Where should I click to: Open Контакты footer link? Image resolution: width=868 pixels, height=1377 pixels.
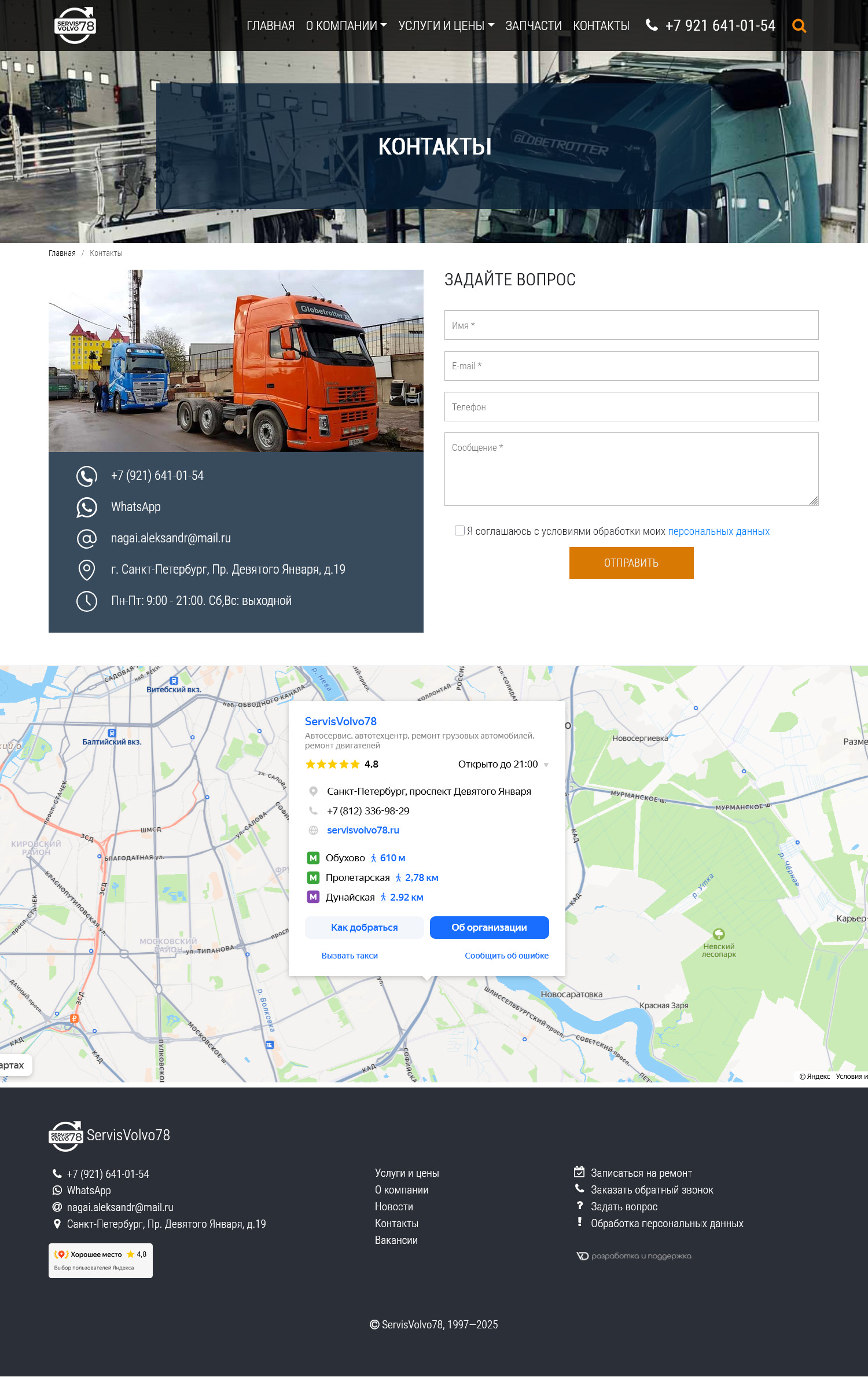[x=396, y=1224]
